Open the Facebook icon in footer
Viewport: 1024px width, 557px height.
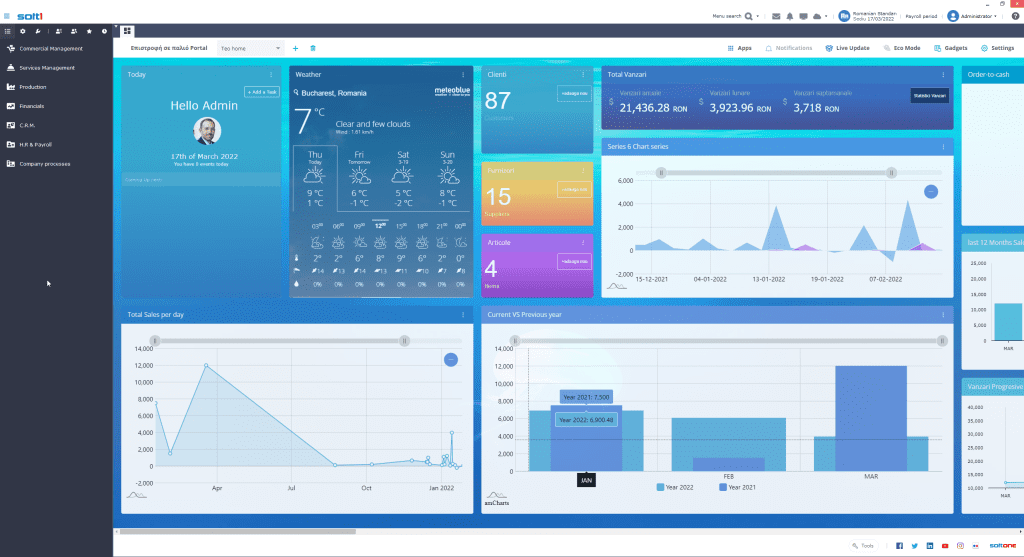(x=899, y=546)
